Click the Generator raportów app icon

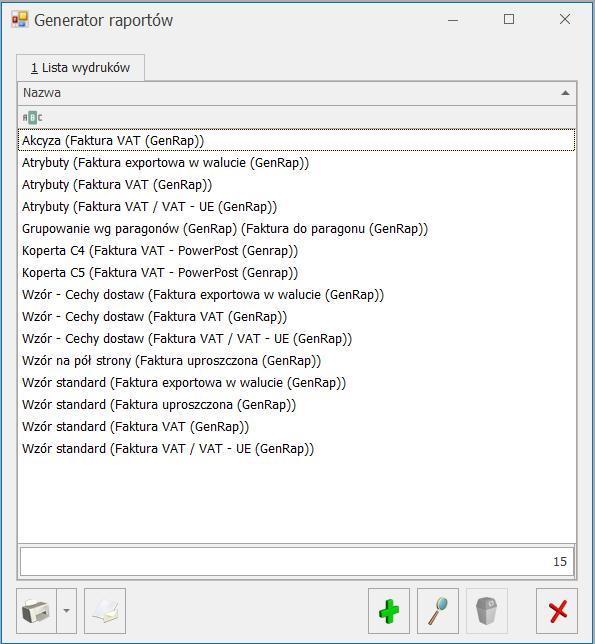click(x=20, y=20)
